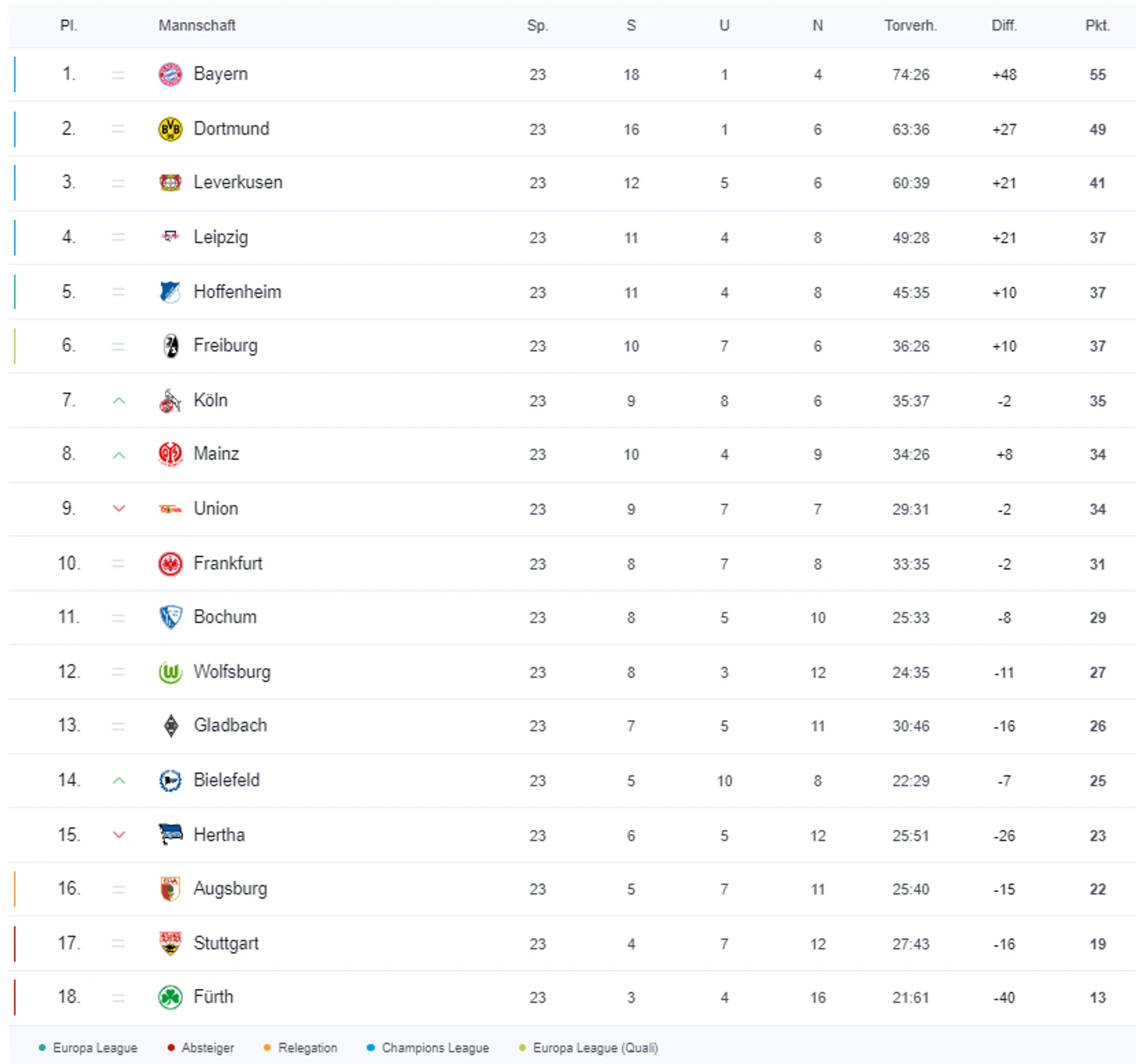Click Köln's green up-arrow trend indicator
Image resolution: width=1136 pixels, height=1064 pixels.
119,401
